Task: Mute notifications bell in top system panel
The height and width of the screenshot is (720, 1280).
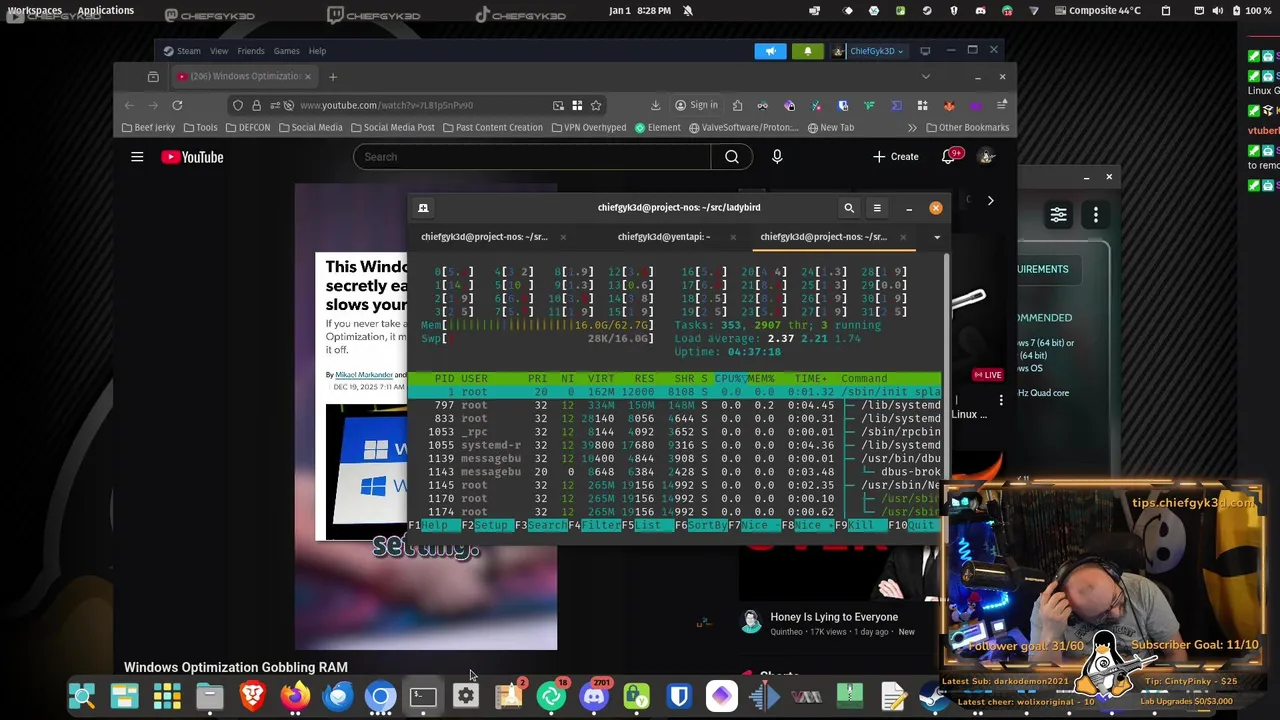Action: pyautogui.click(x=688, y=10)
